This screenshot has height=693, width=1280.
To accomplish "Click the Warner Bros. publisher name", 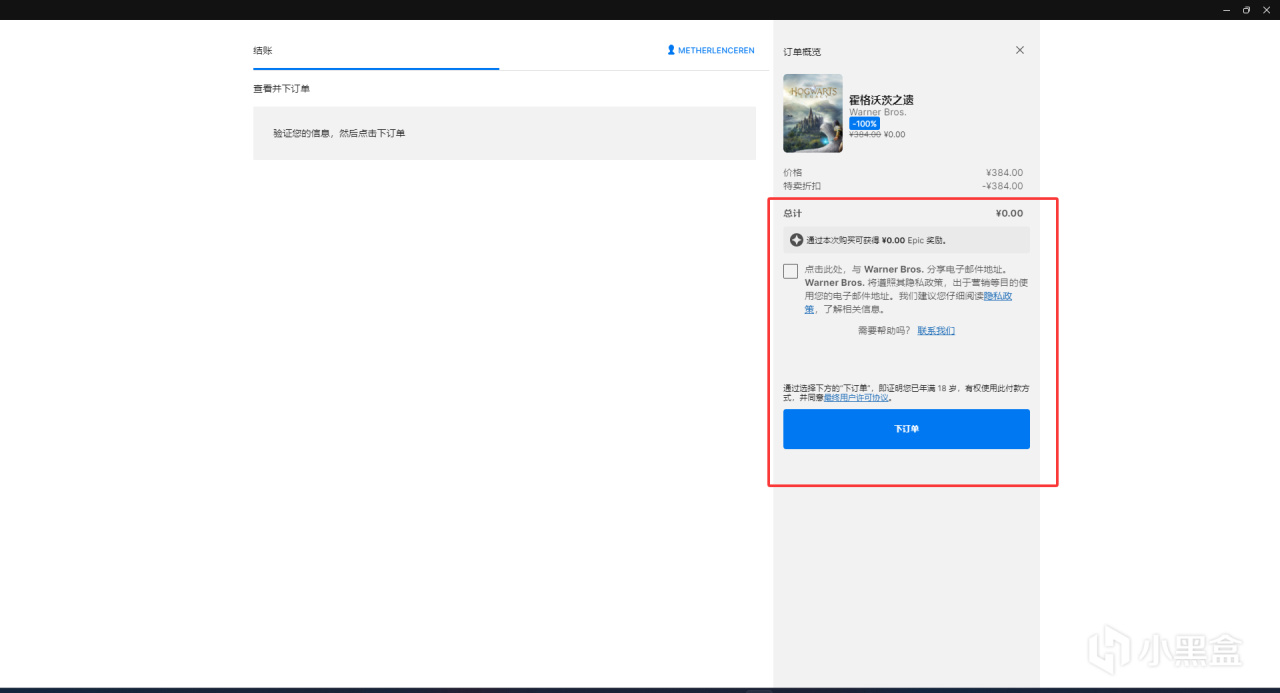I will (877, 112).
